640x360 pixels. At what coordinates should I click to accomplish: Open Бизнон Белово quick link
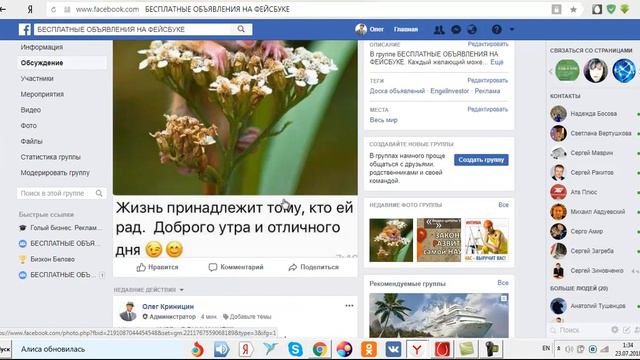coord(47,259)
